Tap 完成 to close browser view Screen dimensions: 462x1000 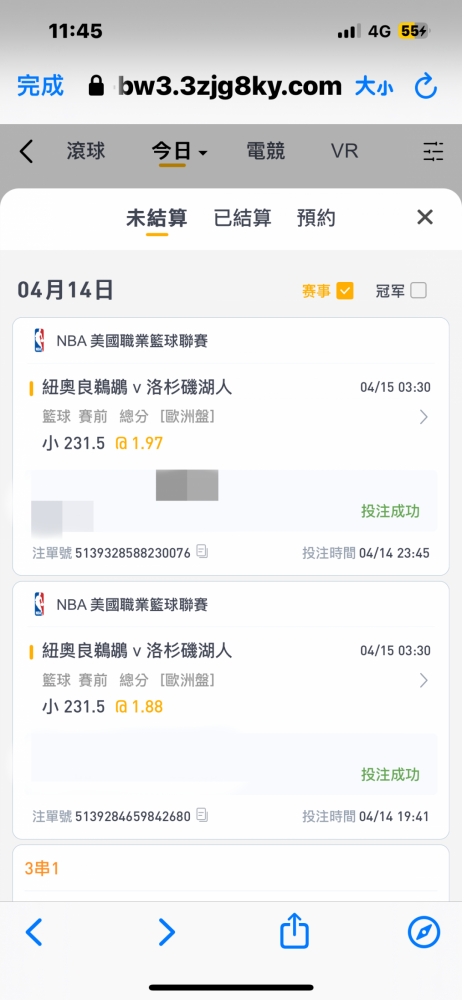40,85
